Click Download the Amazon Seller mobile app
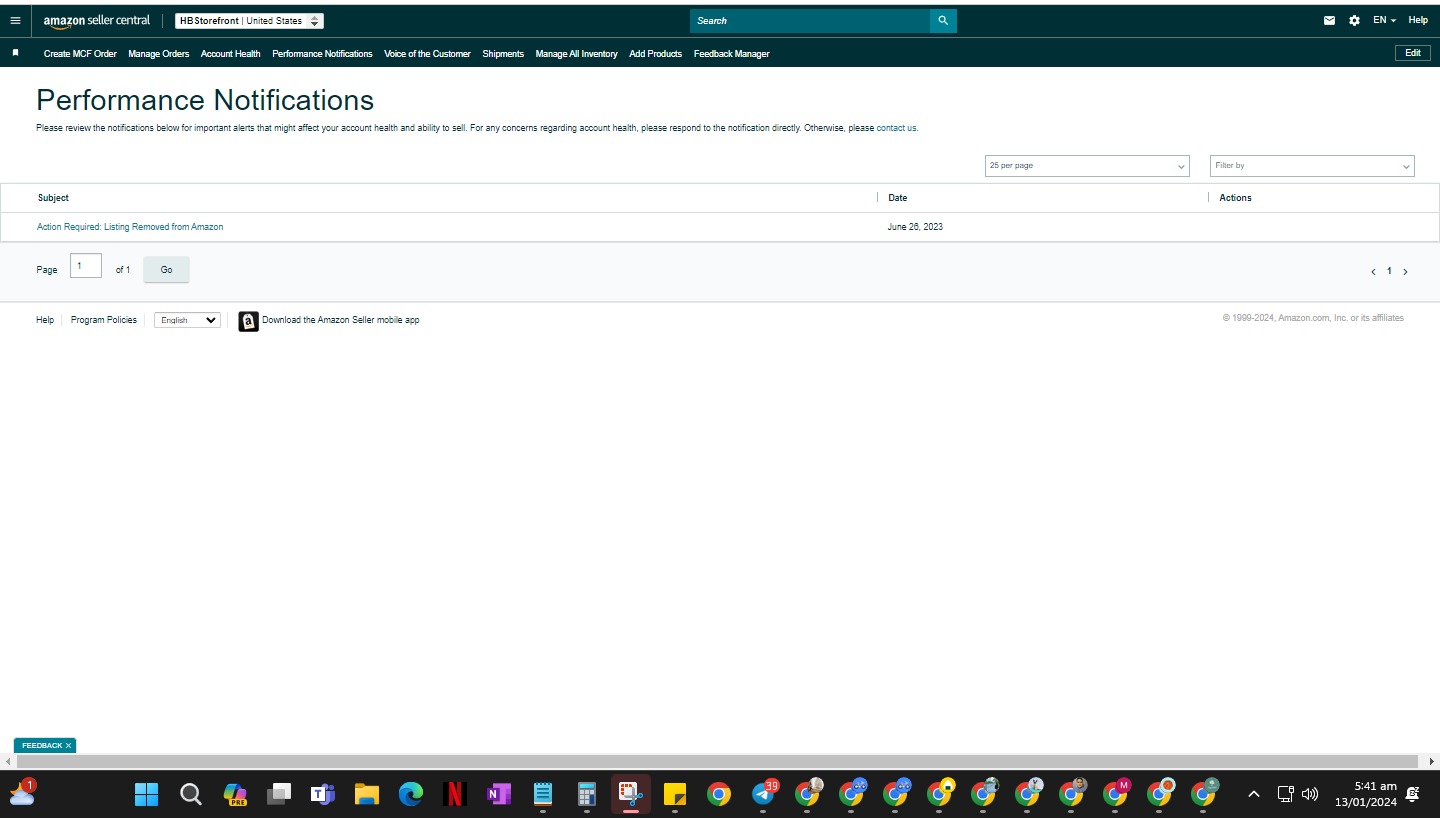1440x818 pixels. pyautogui.click(x=341, y=320)
